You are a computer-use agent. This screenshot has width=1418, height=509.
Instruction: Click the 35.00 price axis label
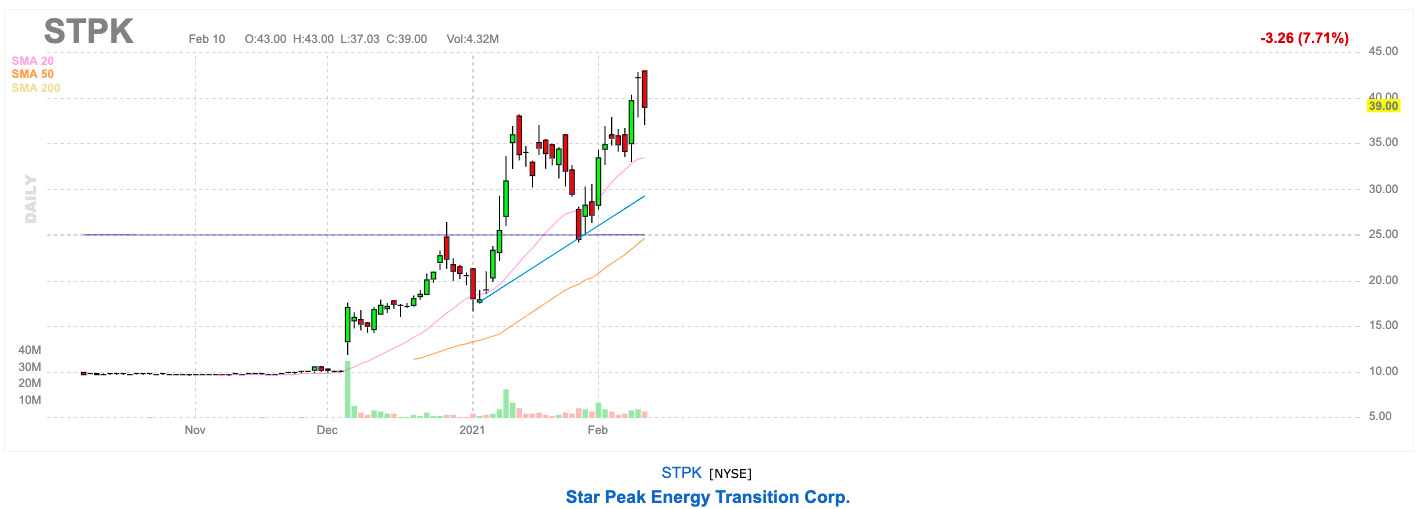pyautogui.click(x=1384, y=143)
